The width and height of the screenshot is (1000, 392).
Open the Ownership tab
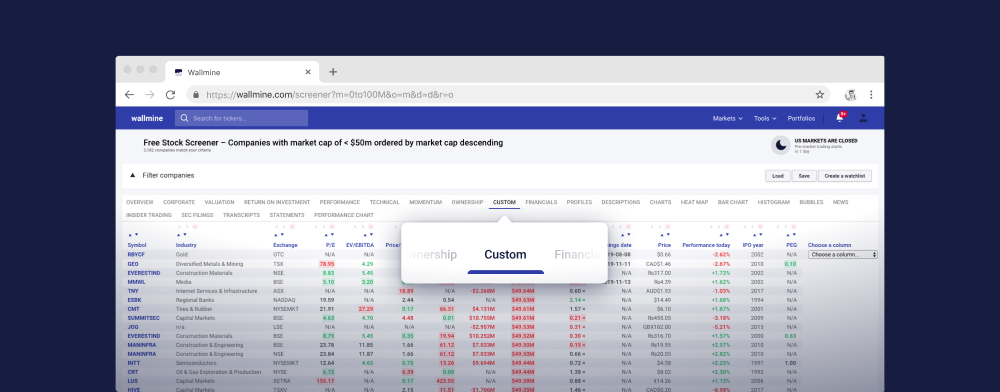click(467, 202)
